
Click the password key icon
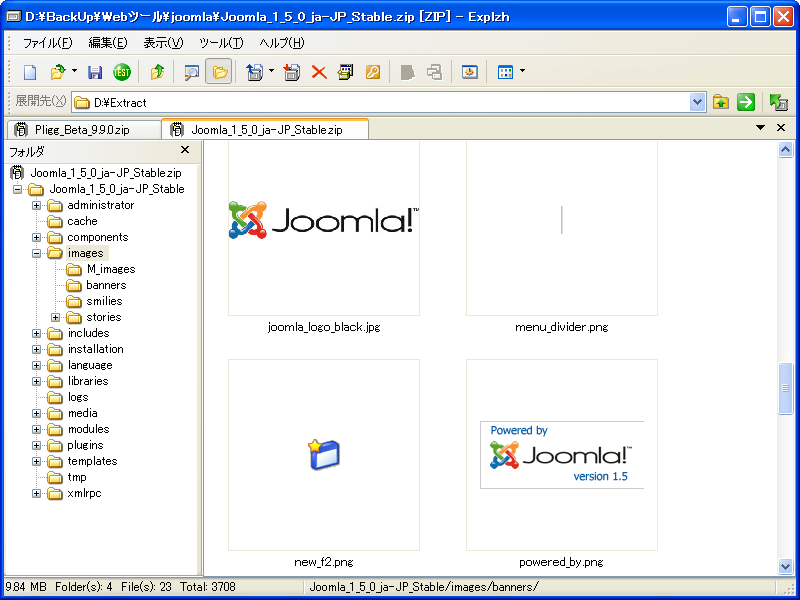point(373,72)
